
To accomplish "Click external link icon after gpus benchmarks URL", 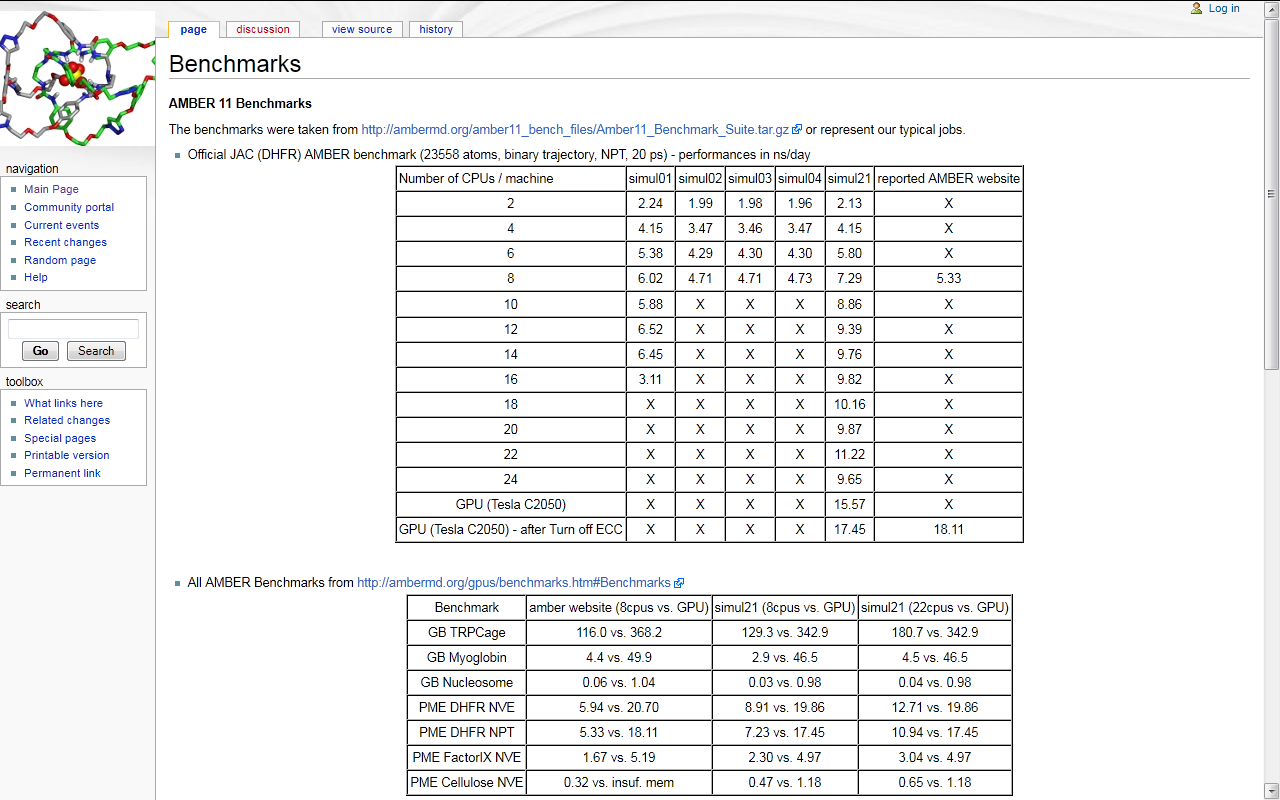I will pos(679,583).
